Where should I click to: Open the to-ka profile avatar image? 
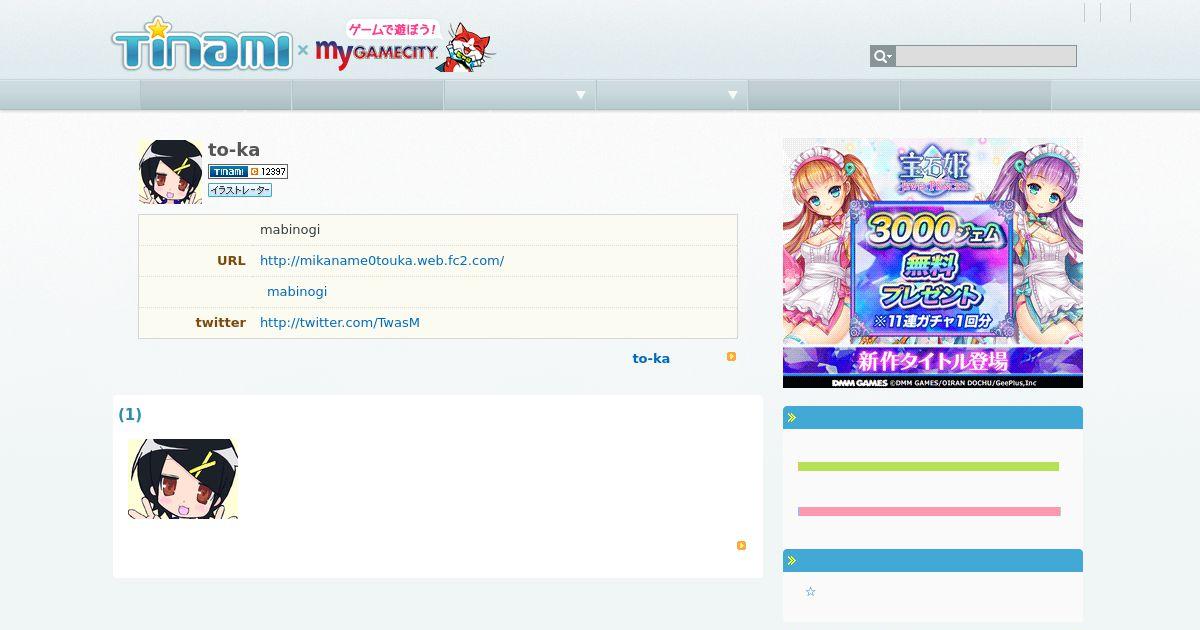pyautogui.click(x=170, y=172)
